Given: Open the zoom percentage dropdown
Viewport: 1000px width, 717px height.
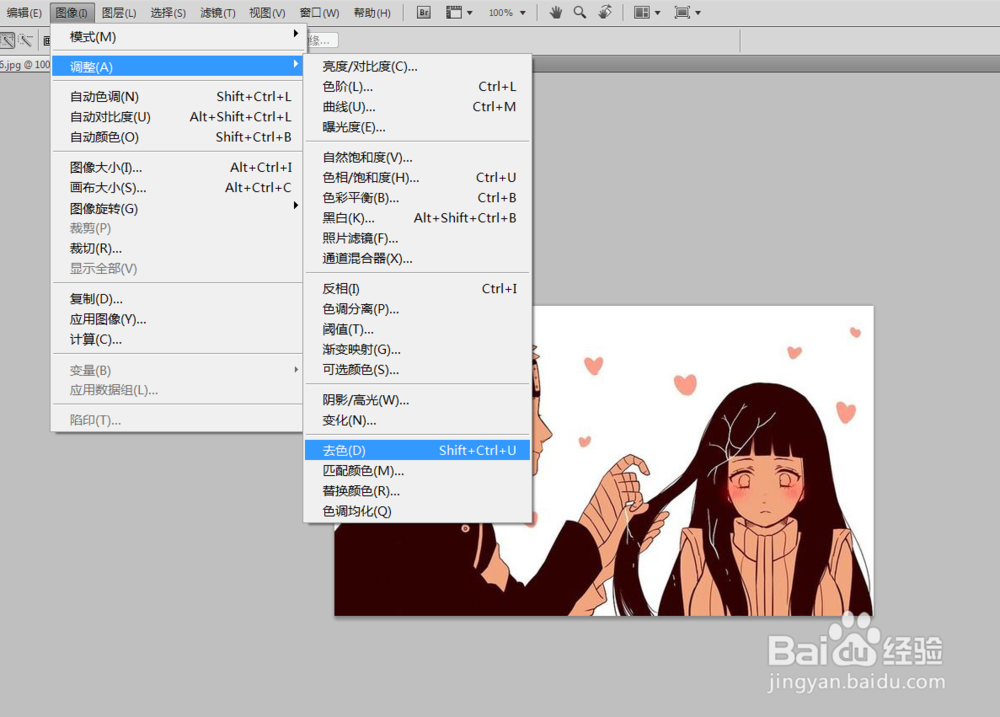Looking at the screenshot, I should [508, 12].
